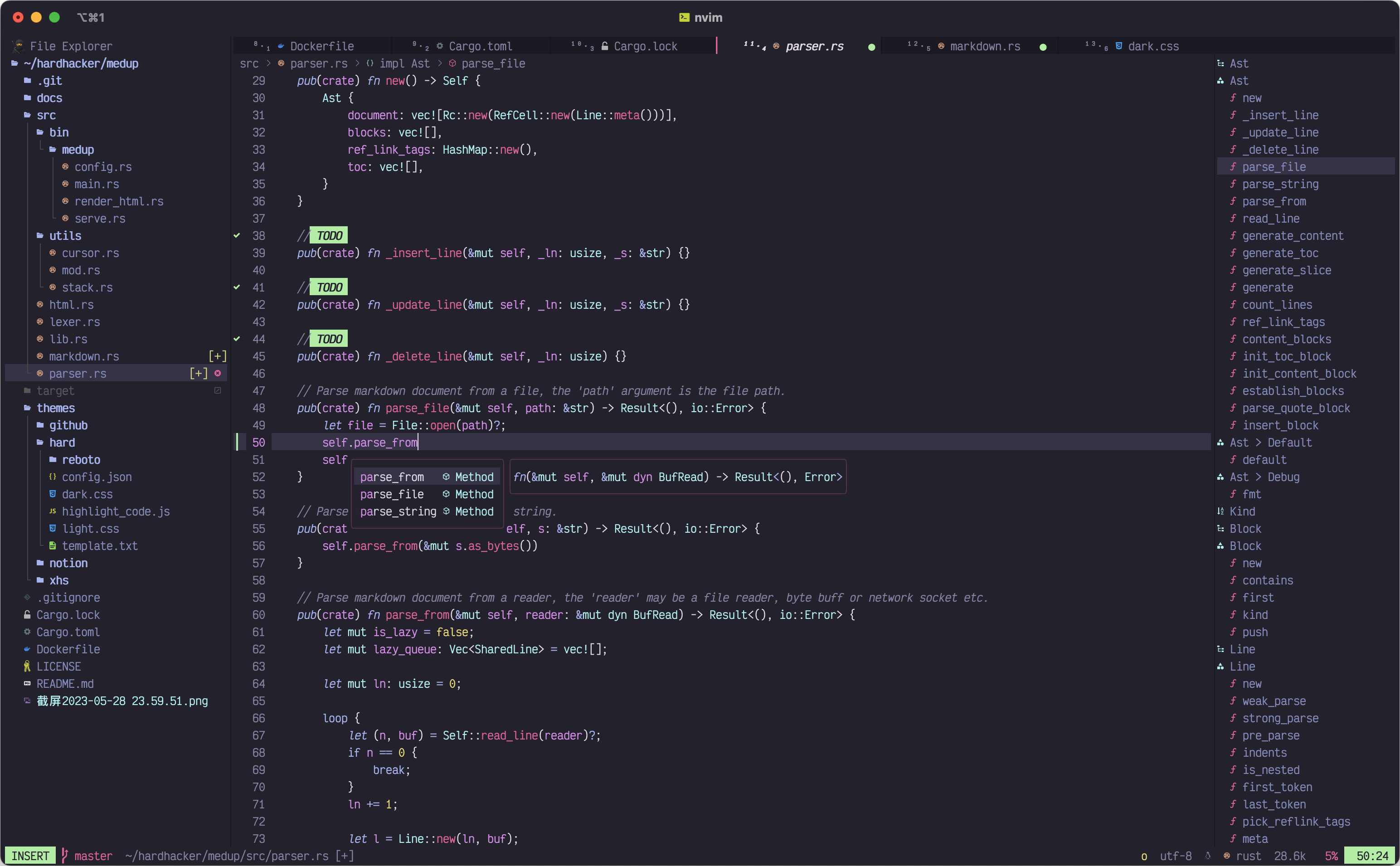Click the CSS icon on the dark.css tab
Screen dimensions: 1400x866
coord(1118,46)
